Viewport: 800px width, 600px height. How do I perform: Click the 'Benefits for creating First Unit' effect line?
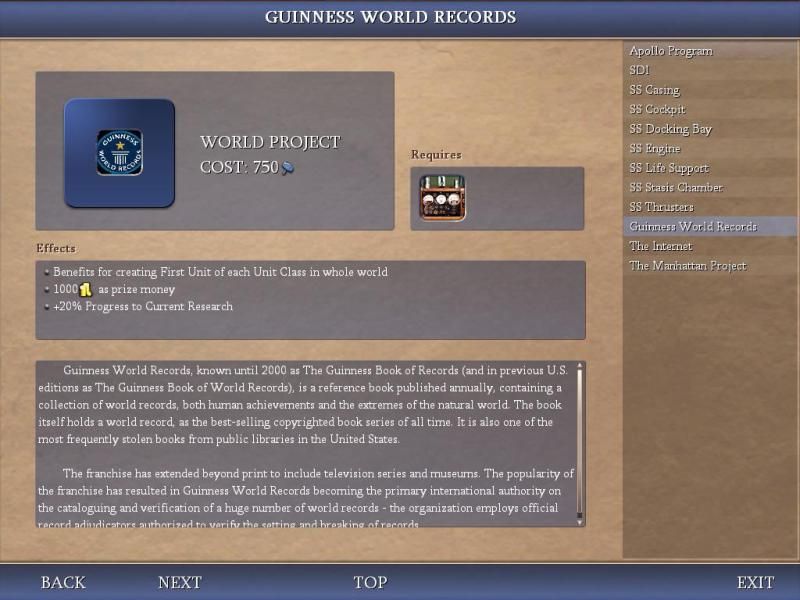tap(220, 272)
